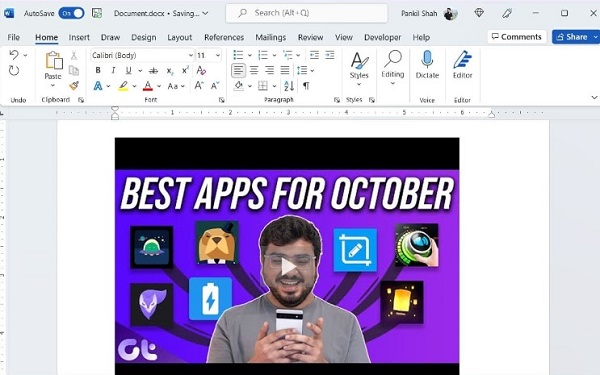Cut the selection with scissors icon

[74, 55]
